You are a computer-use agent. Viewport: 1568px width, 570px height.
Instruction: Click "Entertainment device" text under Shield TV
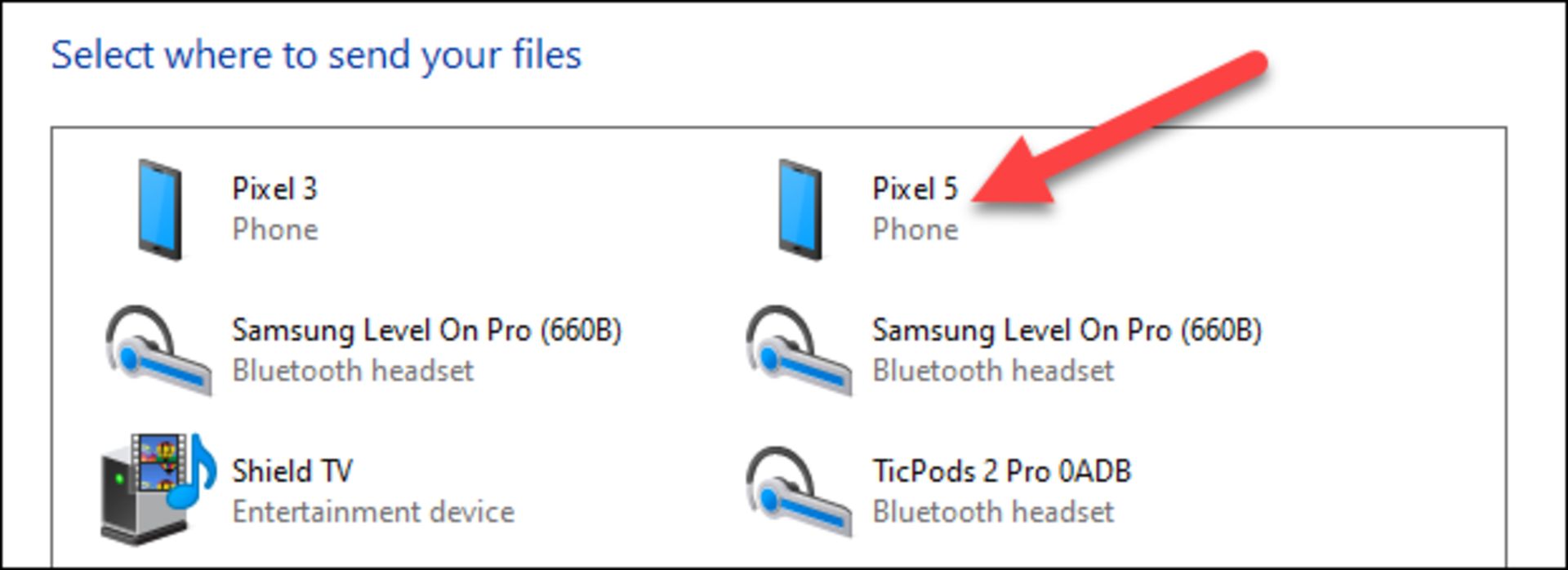click(x=373, y=512)
